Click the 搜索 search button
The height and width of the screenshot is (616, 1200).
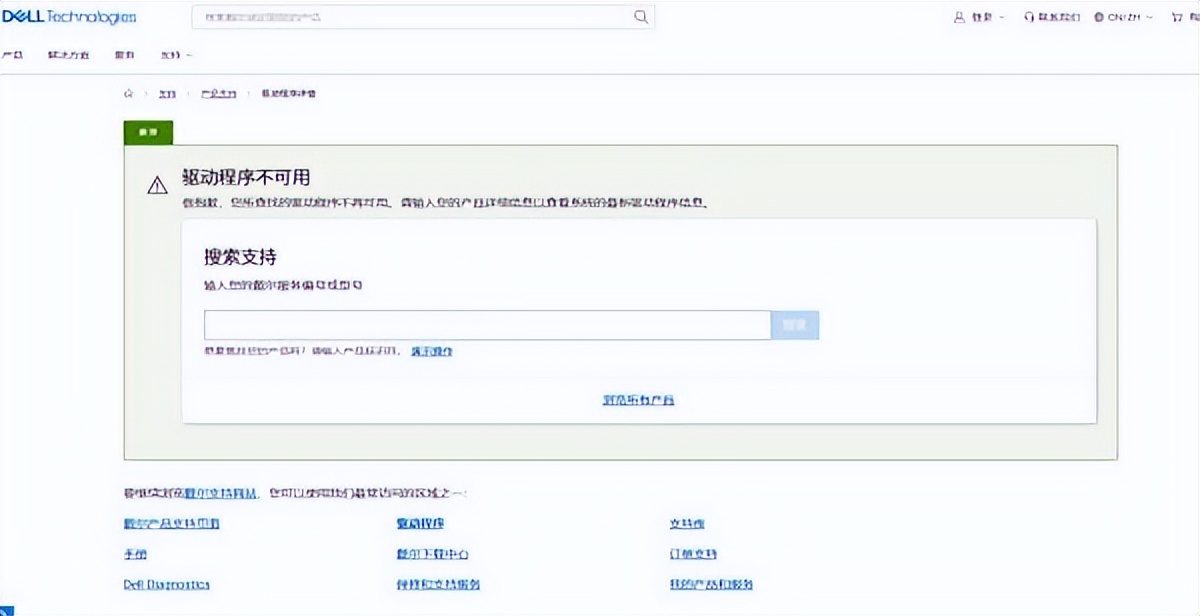coord(794,325)
